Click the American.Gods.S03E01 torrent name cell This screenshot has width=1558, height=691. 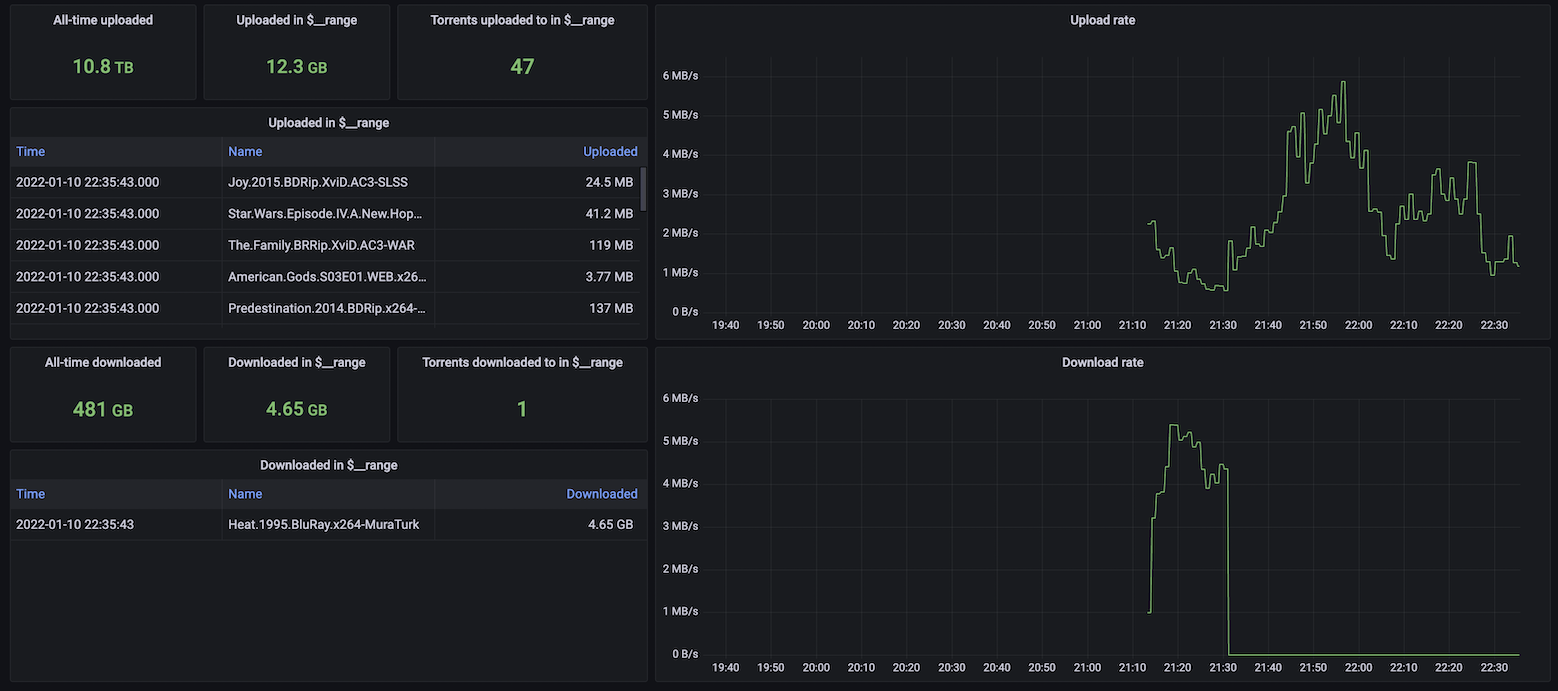pyautogui.click(x=326, y=277)
